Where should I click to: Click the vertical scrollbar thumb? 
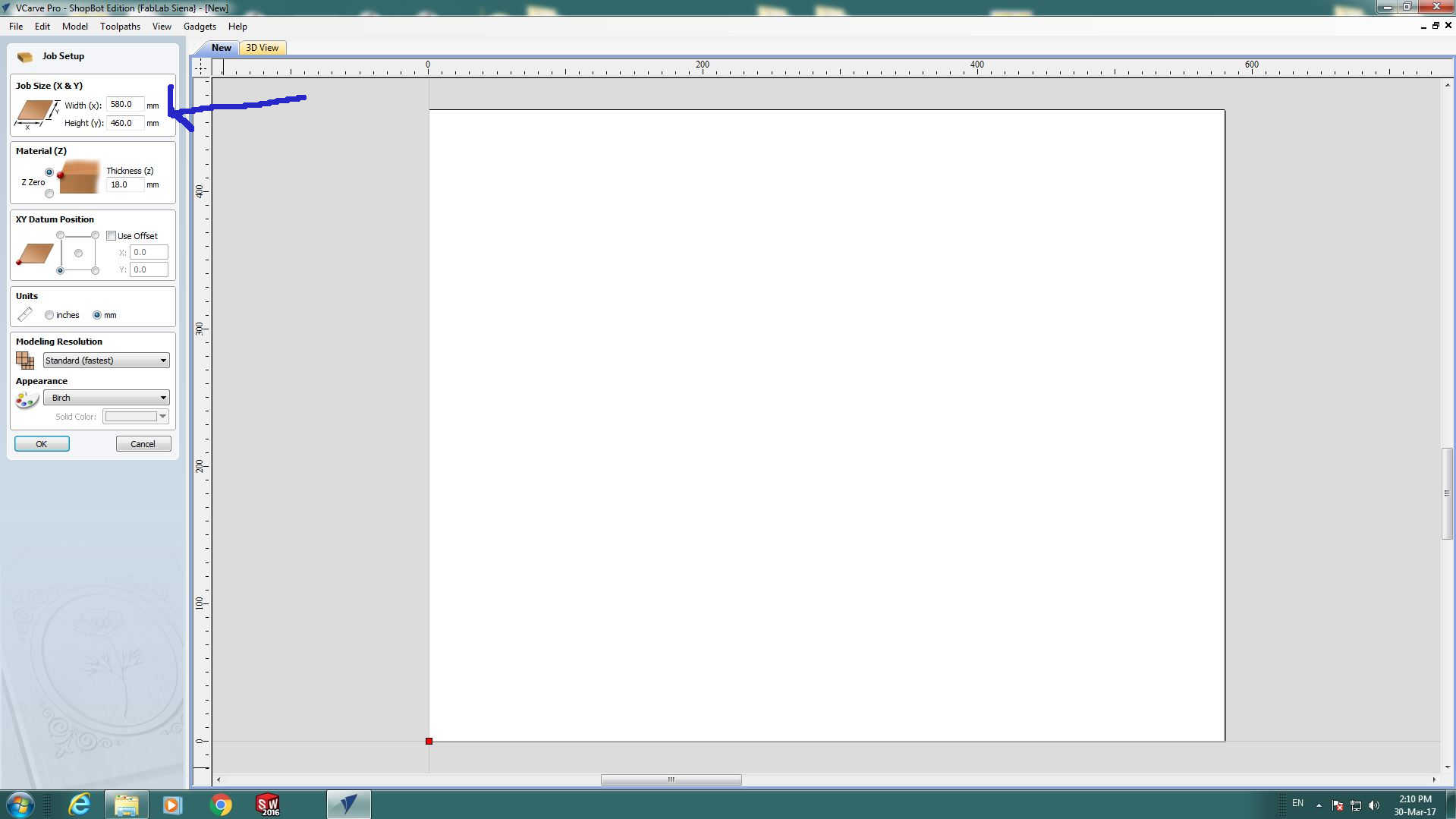[1447, 493]
